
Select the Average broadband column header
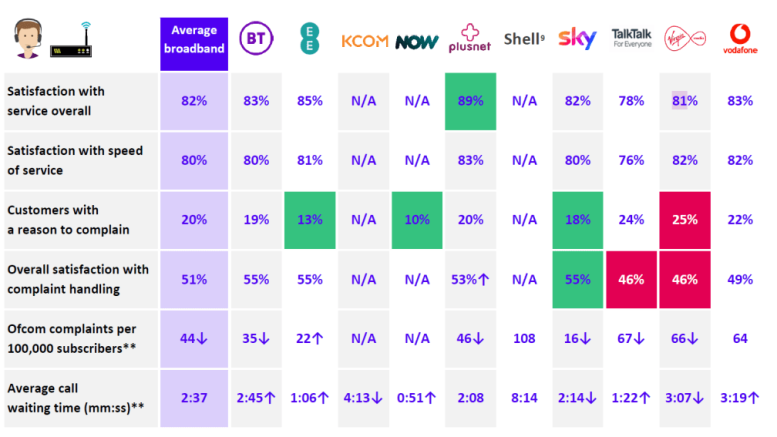pos(195,42)
